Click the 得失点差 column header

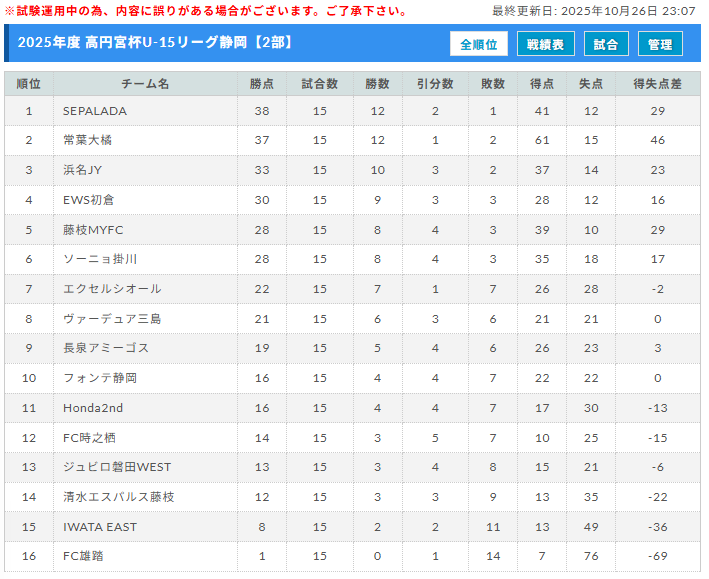click(657, 84)
